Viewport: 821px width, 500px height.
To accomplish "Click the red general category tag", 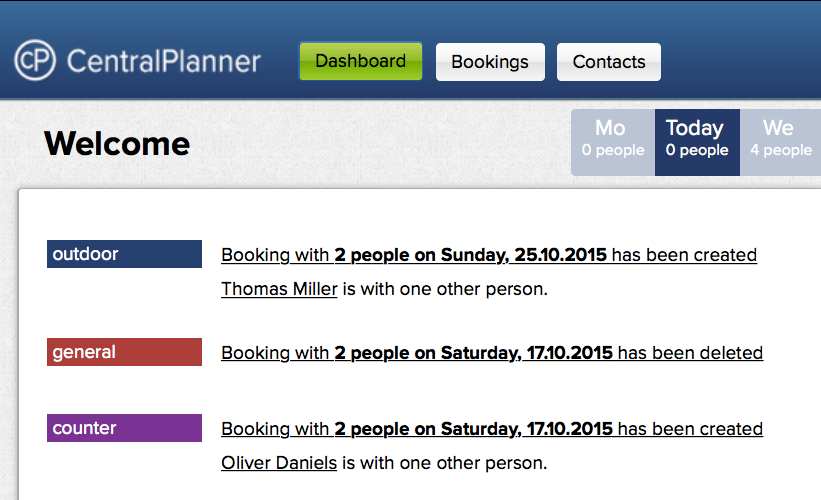I will 124,352.
